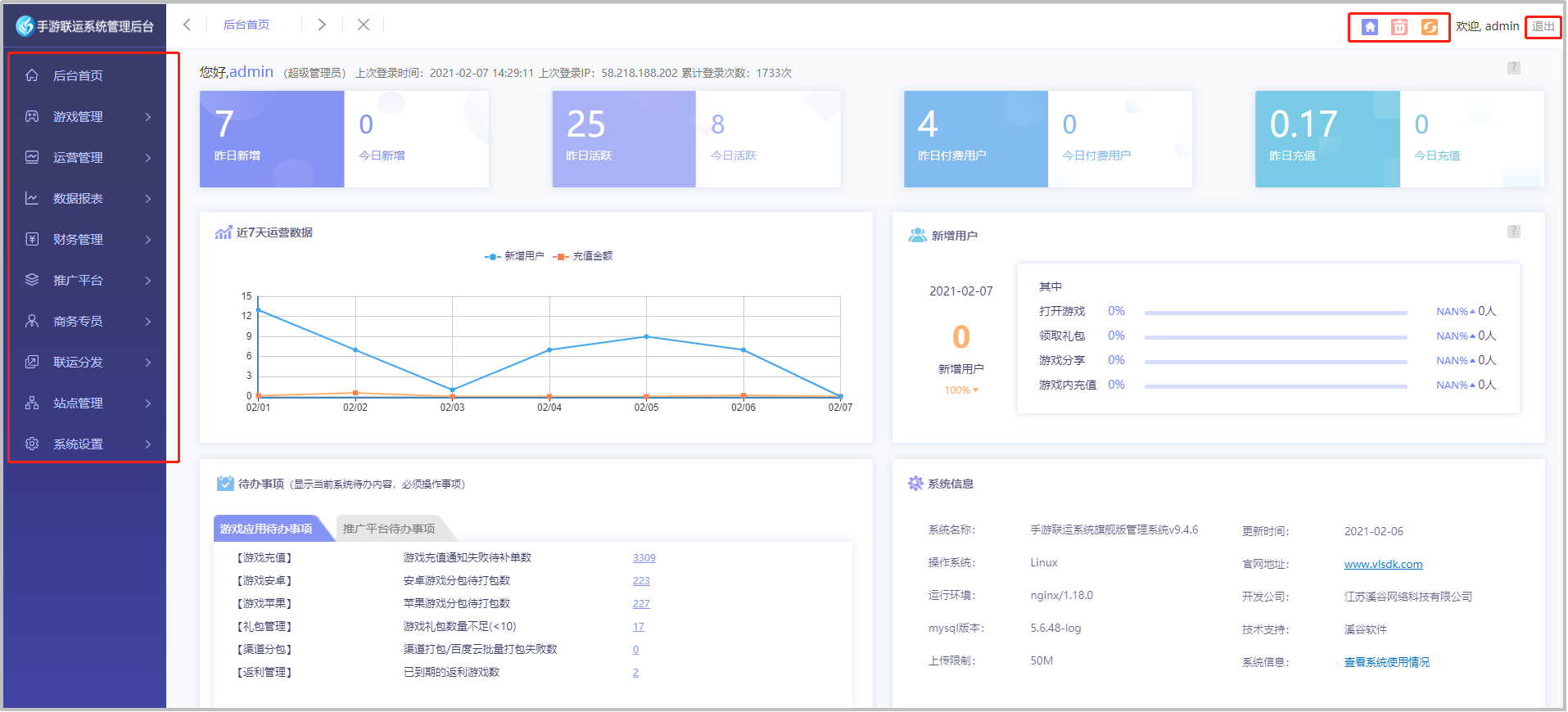This screenshot has height=712, width=1568.
Task: Expand the 联运分发 submenu chevron
Action: click(148, 362)
